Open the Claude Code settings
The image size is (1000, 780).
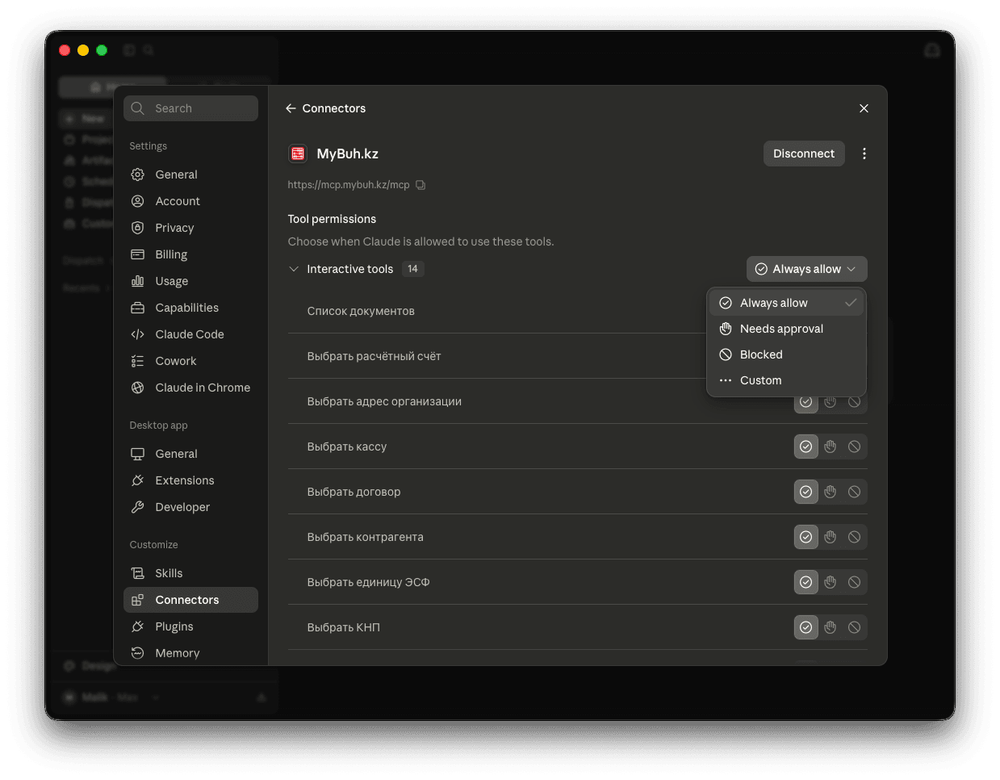[x=191, y=334]
